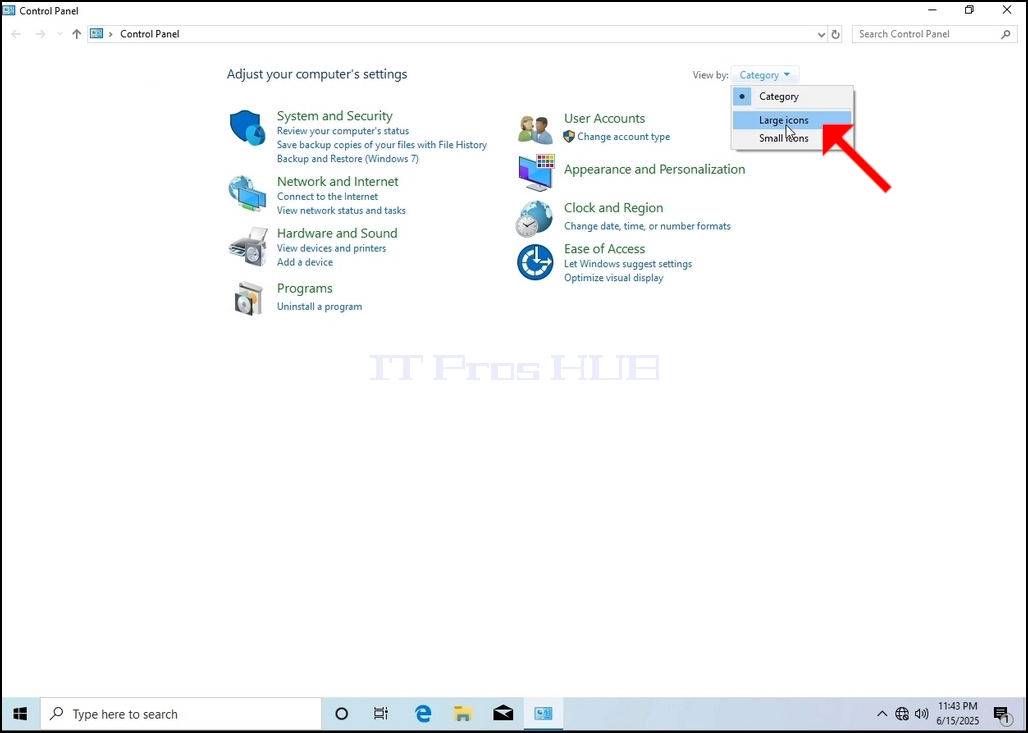Open Backup and Restore (Windows 7)
Viewport: 1028px width, 733px height.
pyautogui.click(x=347, y=159)
